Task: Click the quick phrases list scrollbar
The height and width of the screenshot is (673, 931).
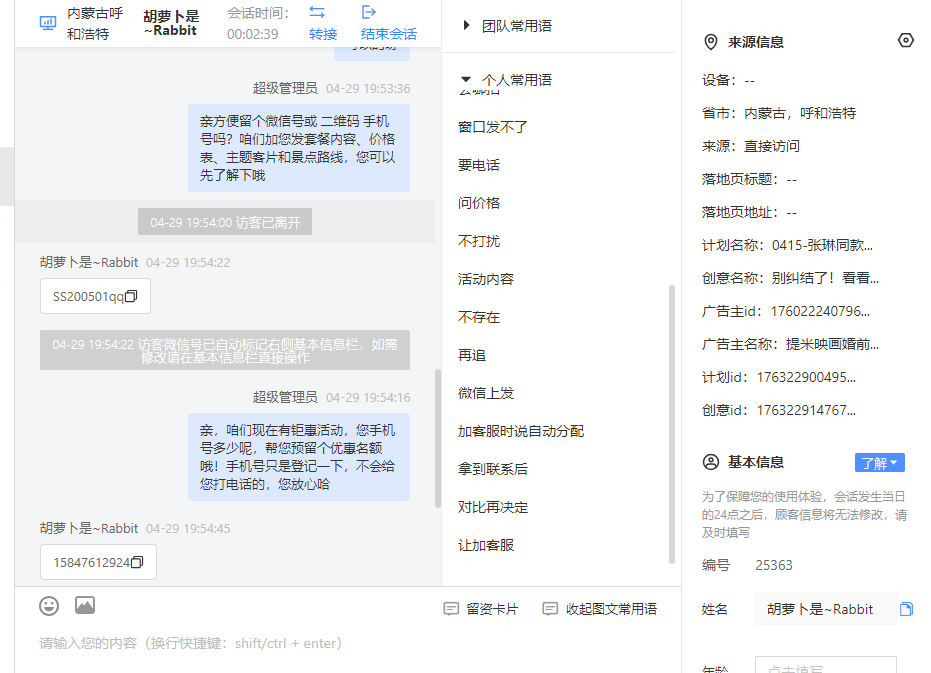Action: (x=672, y=424)
